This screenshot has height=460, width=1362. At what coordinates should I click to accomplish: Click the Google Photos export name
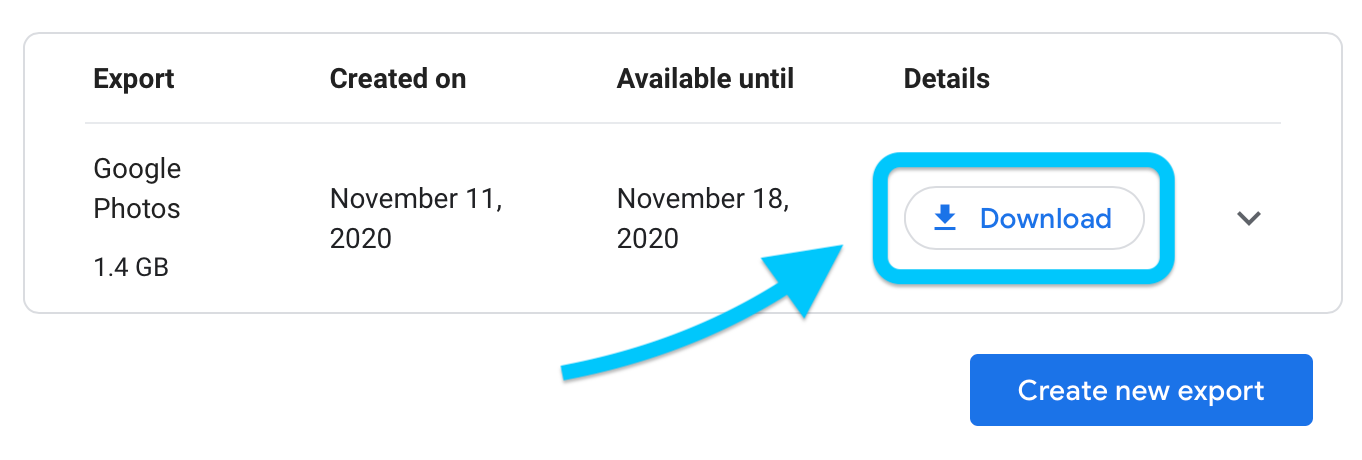click(x=138, y=189)
